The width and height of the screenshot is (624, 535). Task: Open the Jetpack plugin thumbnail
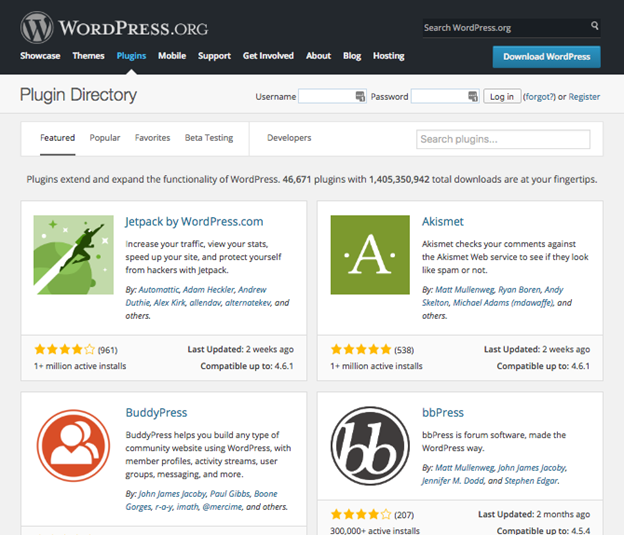click(x=74, y=255)
